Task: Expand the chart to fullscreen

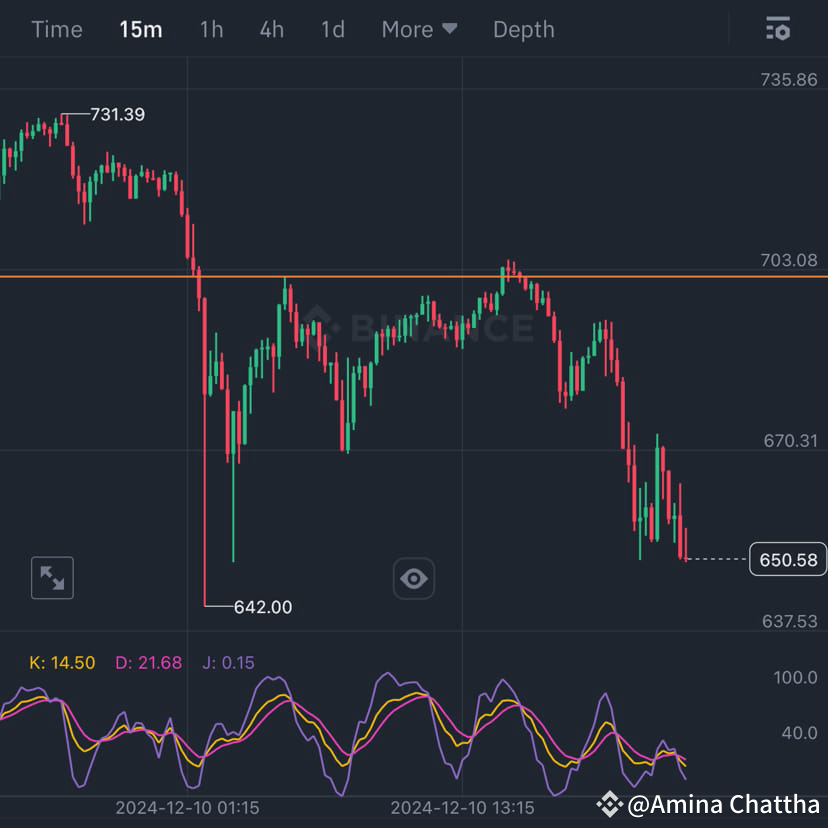Action: pos(51,578)
